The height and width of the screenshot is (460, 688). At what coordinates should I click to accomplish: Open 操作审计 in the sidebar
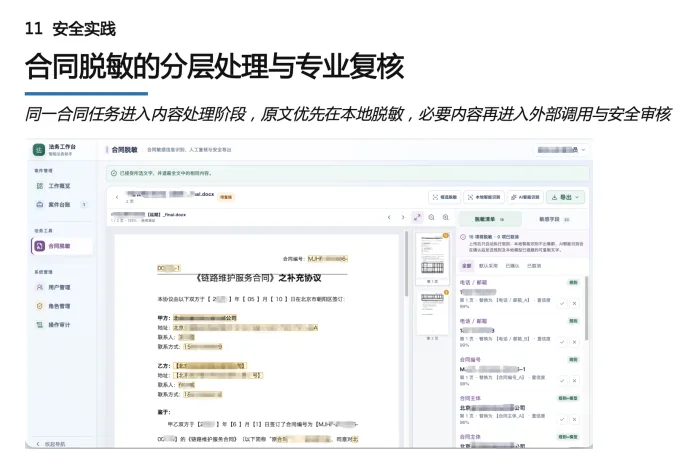59,325
